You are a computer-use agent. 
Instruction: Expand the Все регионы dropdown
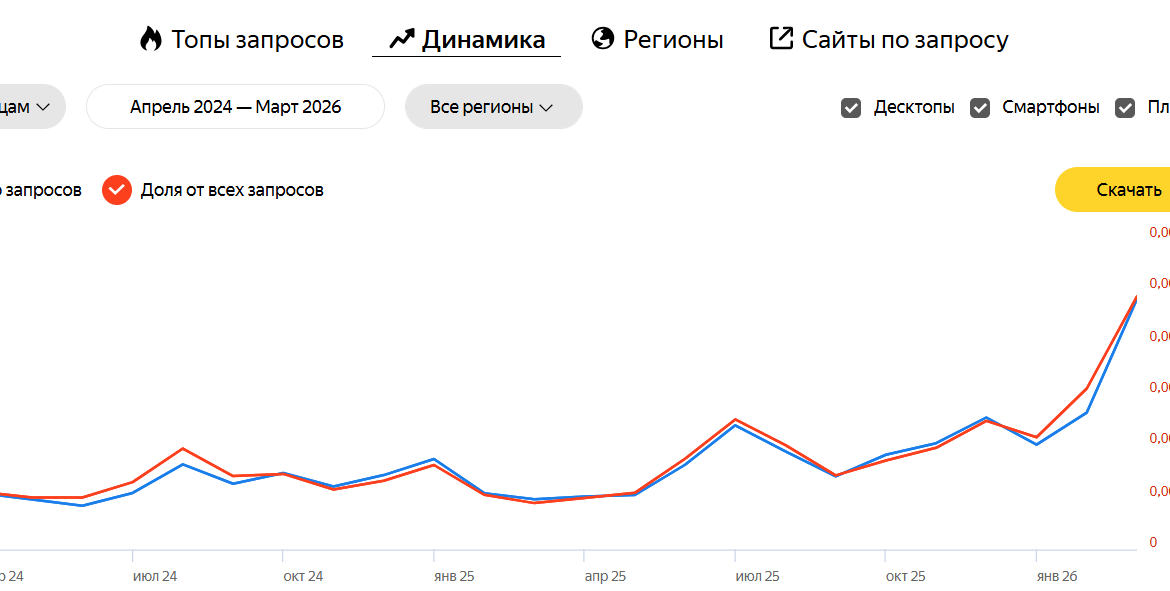(493, 107)
